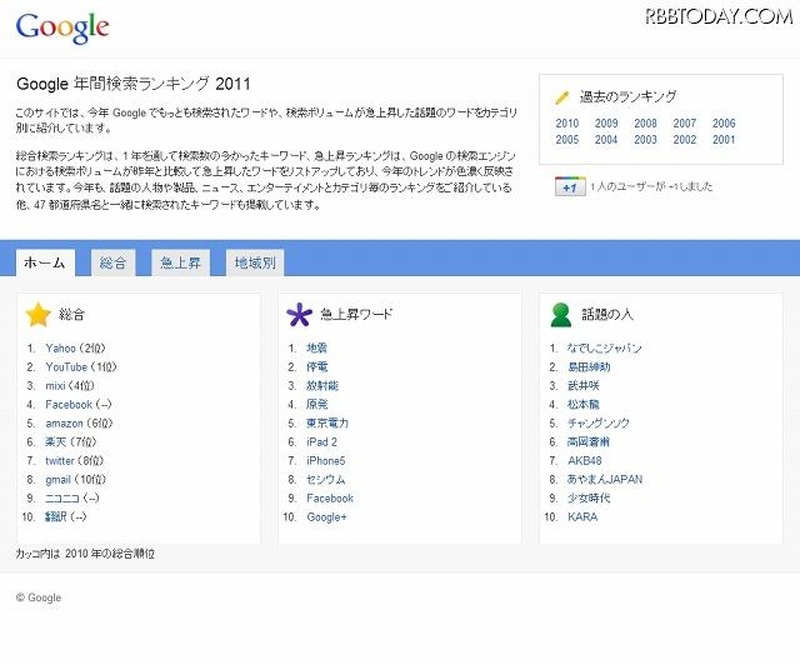Click the yellow star icon beside 総合
Viewport: 800px width, 665px height.
(38, 315)
